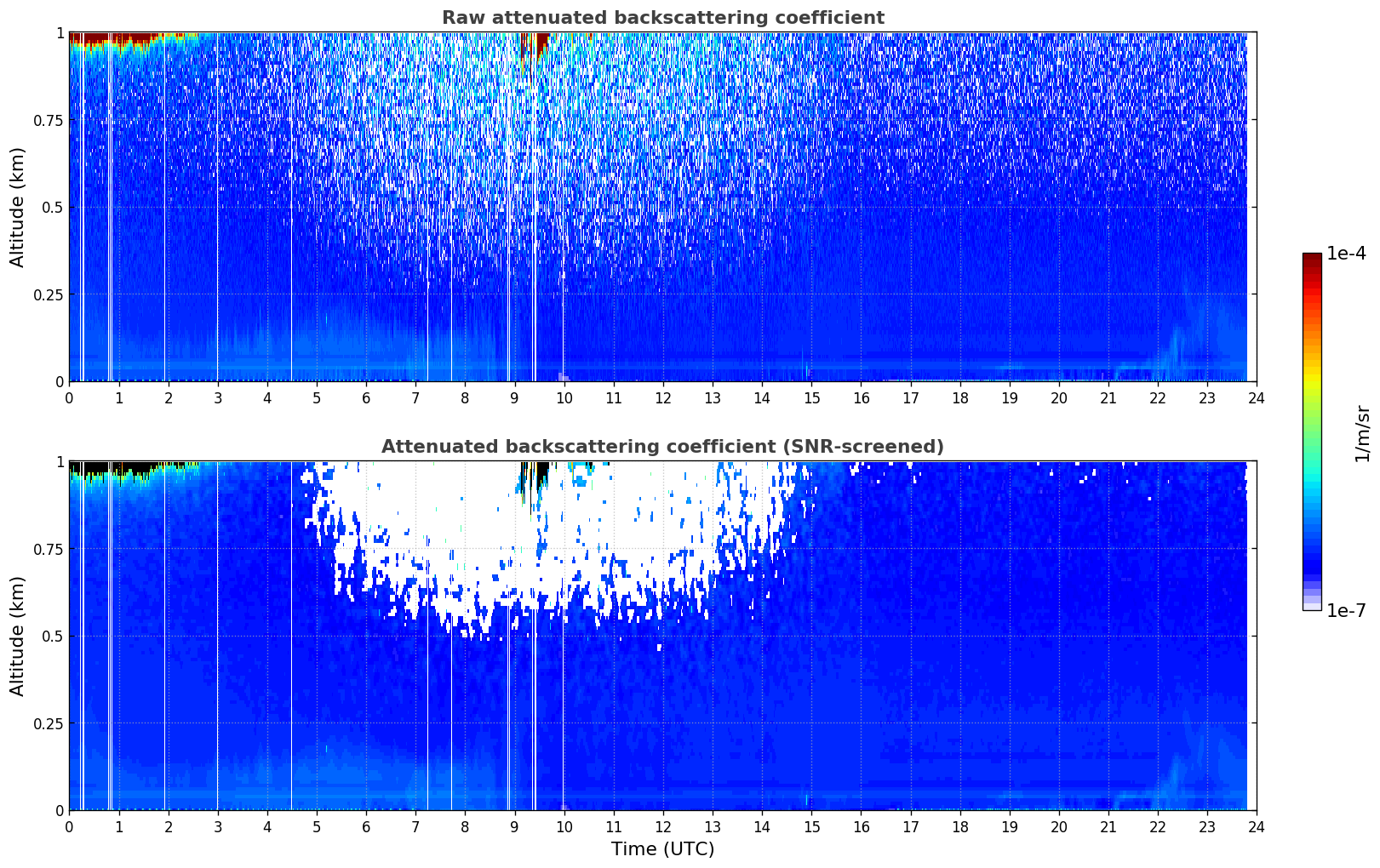Select the "1/m/sr" colorbar unit label
1380x868 pixels.
pyautogui.click(x=1362, y=432)
